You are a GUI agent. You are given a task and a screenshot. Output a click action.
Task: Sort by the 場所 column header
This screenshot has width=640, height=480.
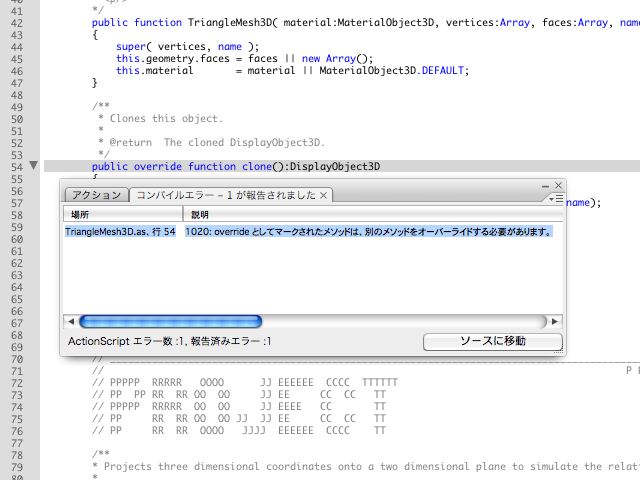[120, 215]
